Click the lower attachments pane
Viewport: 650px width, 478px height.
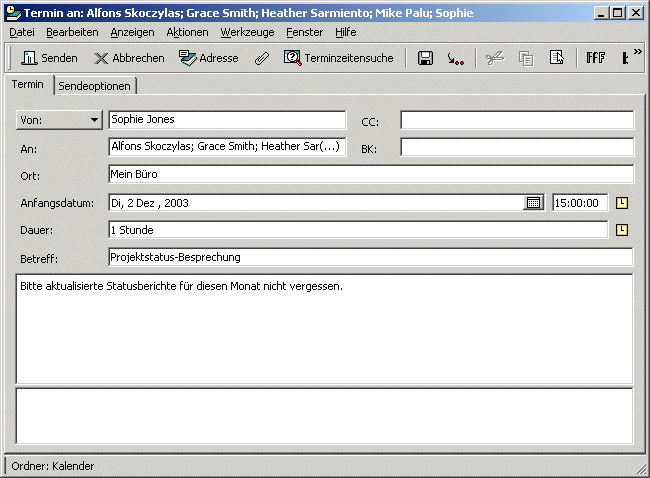(x=325, y=416)
